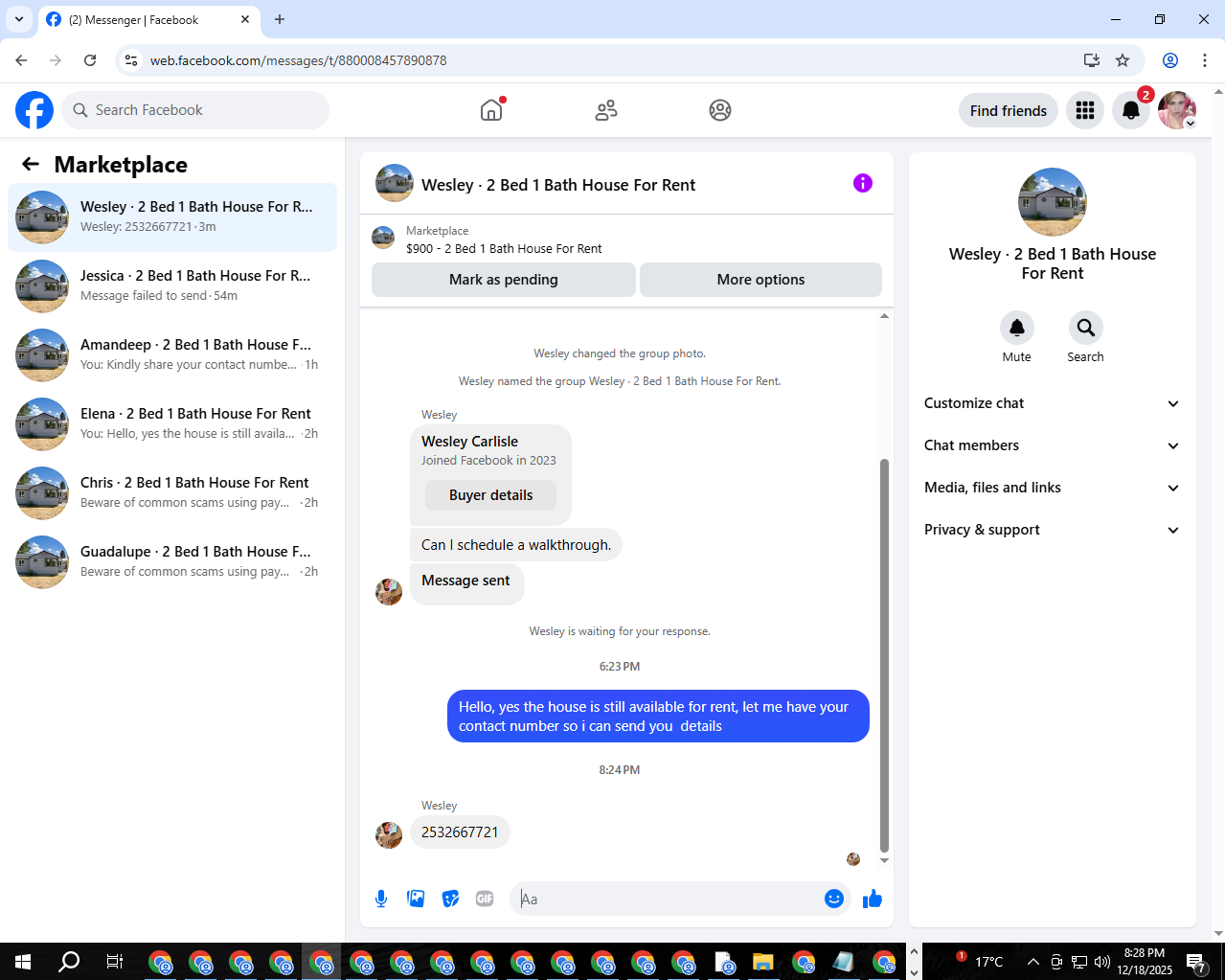The width and height of the screenshot is (1225, 980).
Task: Open the account profile picture menu
Action: 1177,110
